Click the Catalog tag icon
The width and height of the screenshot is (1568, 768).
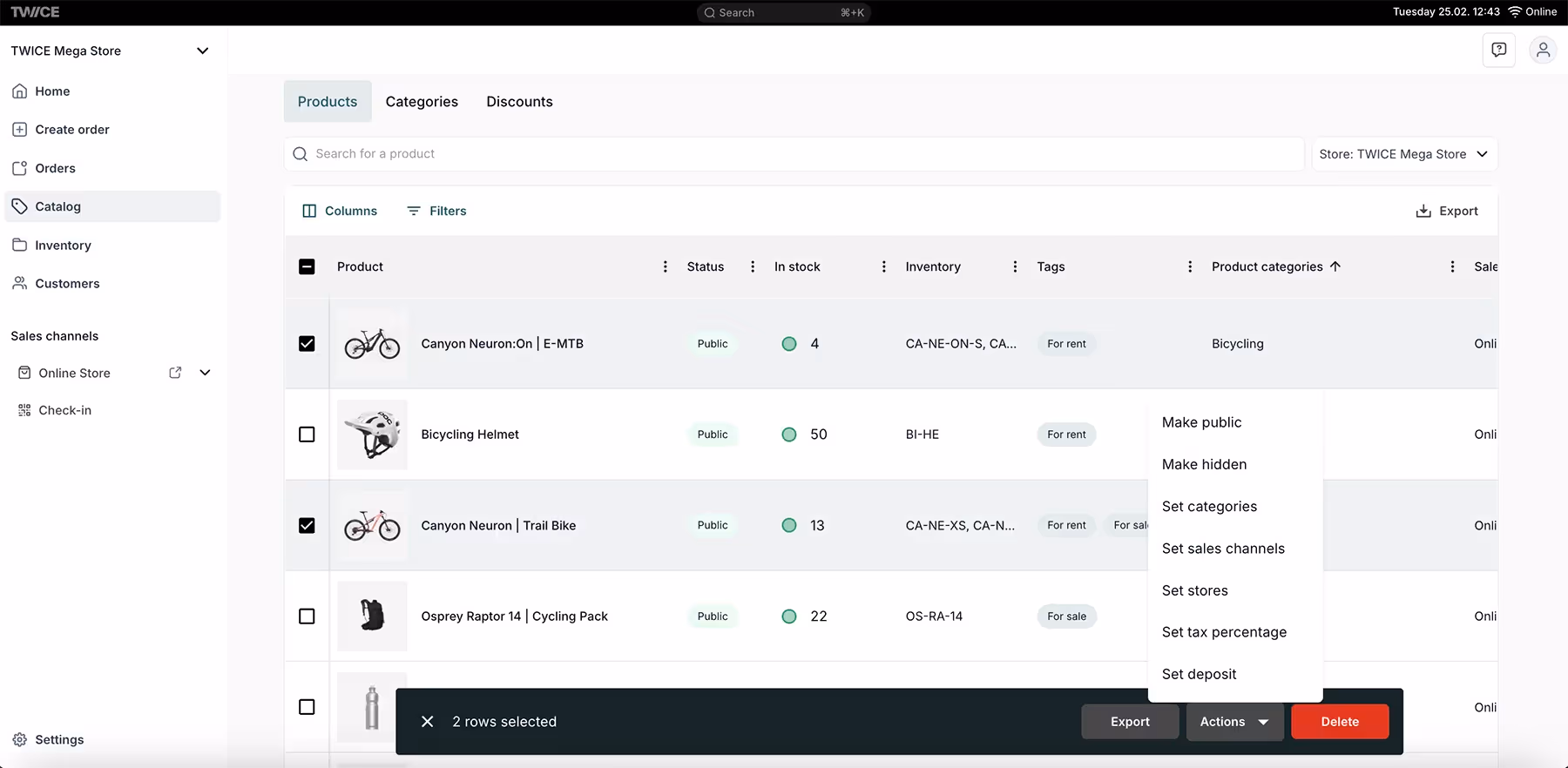click(x=19, y=206)
